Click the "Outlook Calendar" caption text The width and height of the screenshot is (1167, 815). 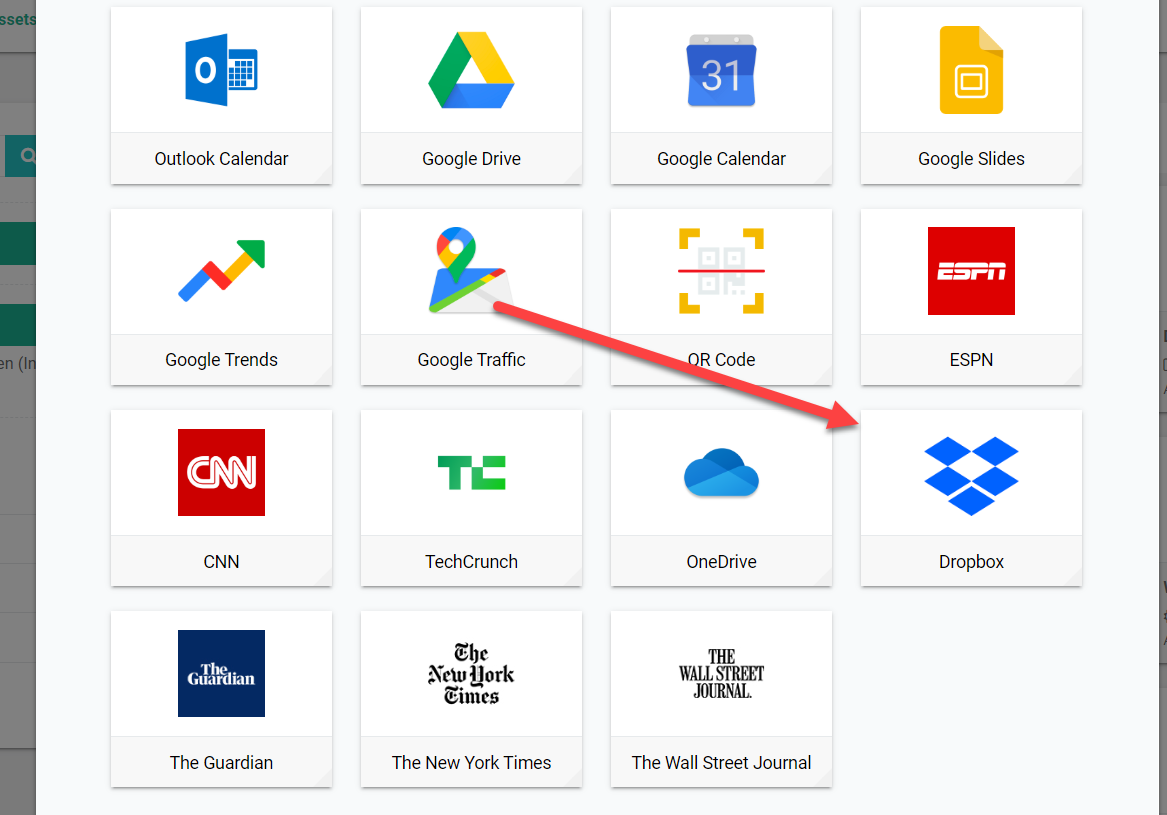coord(221,159)
